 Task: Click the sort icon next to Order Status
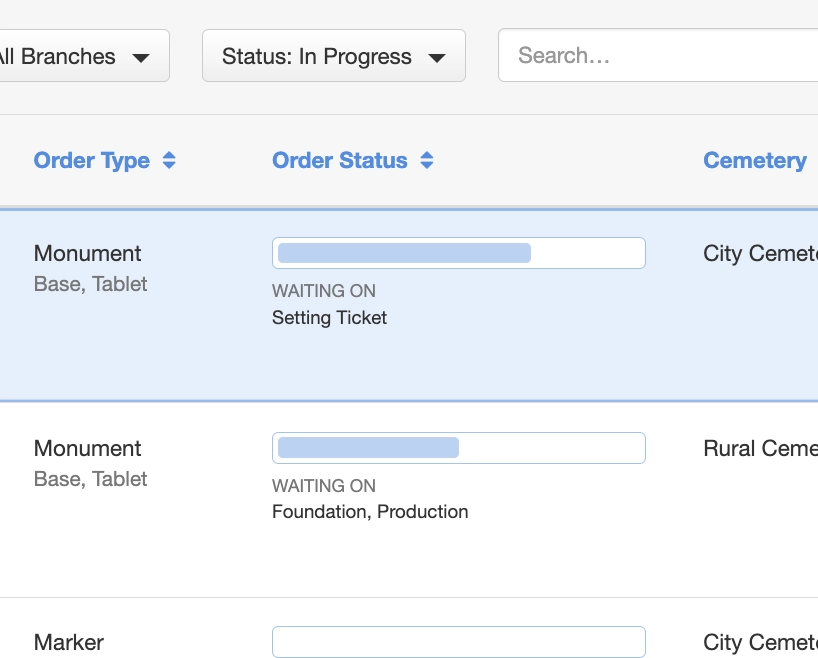[426, 160]
